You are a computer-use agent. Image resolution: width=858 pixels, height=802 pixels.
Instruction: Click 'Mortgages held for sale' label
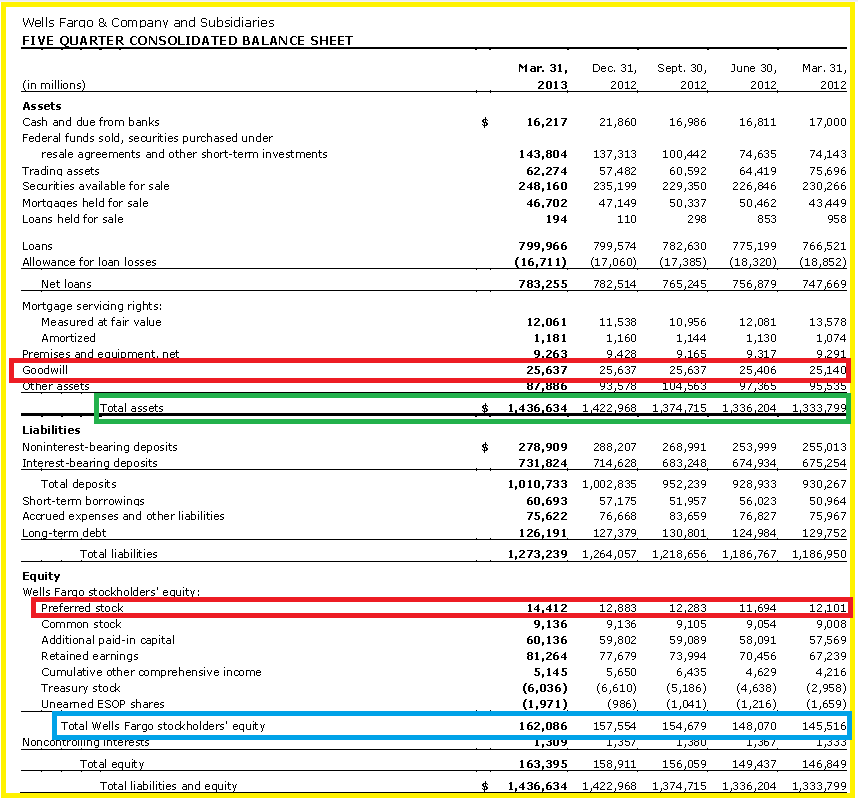point(85,203)
